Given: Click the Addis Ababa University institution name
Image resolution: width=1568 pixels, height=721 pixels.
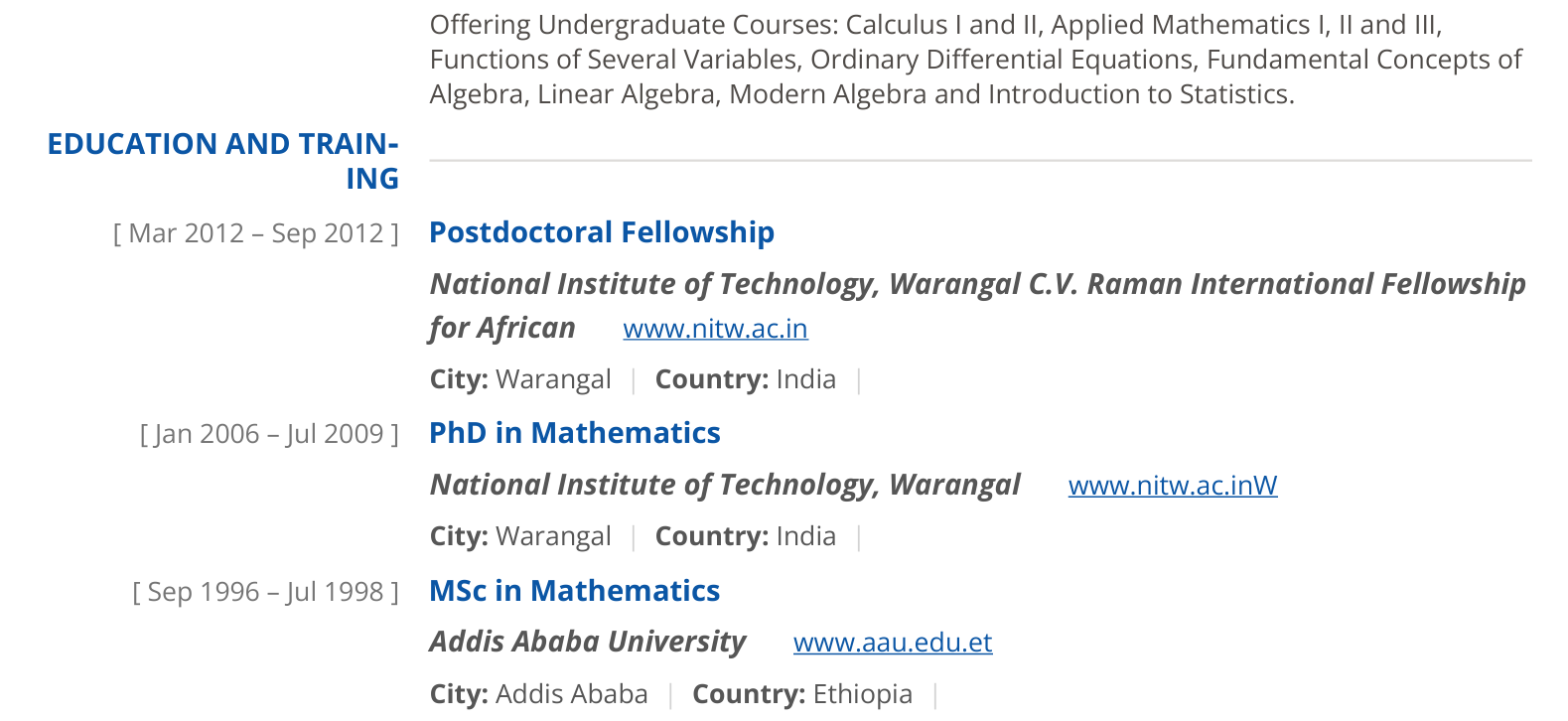Looking at the screenshot, I should [588, 642].
